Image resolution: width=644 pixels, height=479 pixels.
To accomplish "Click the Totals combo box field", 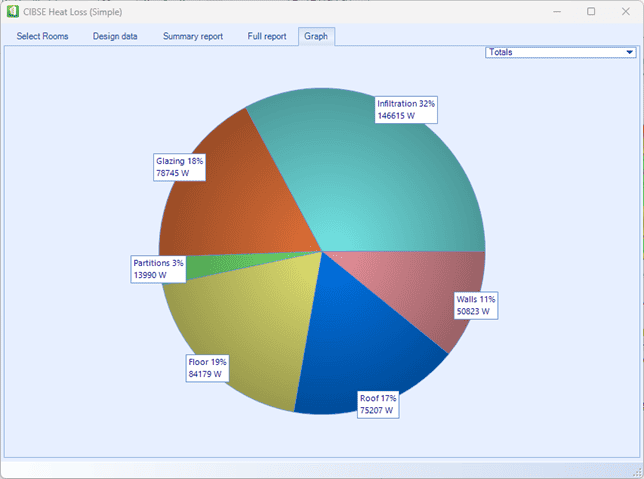I will [550, 52].
